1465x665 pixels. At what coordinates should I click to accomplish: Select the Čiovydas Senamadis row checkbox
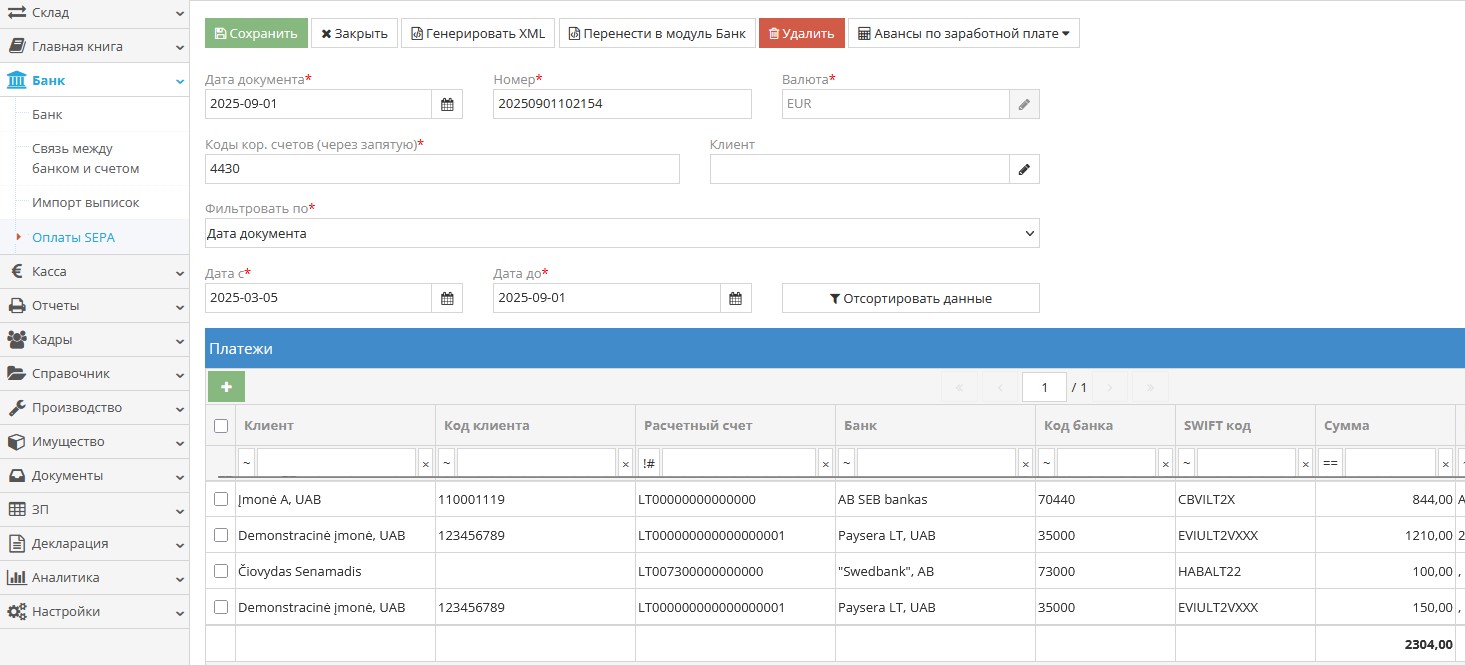[221, 571]
